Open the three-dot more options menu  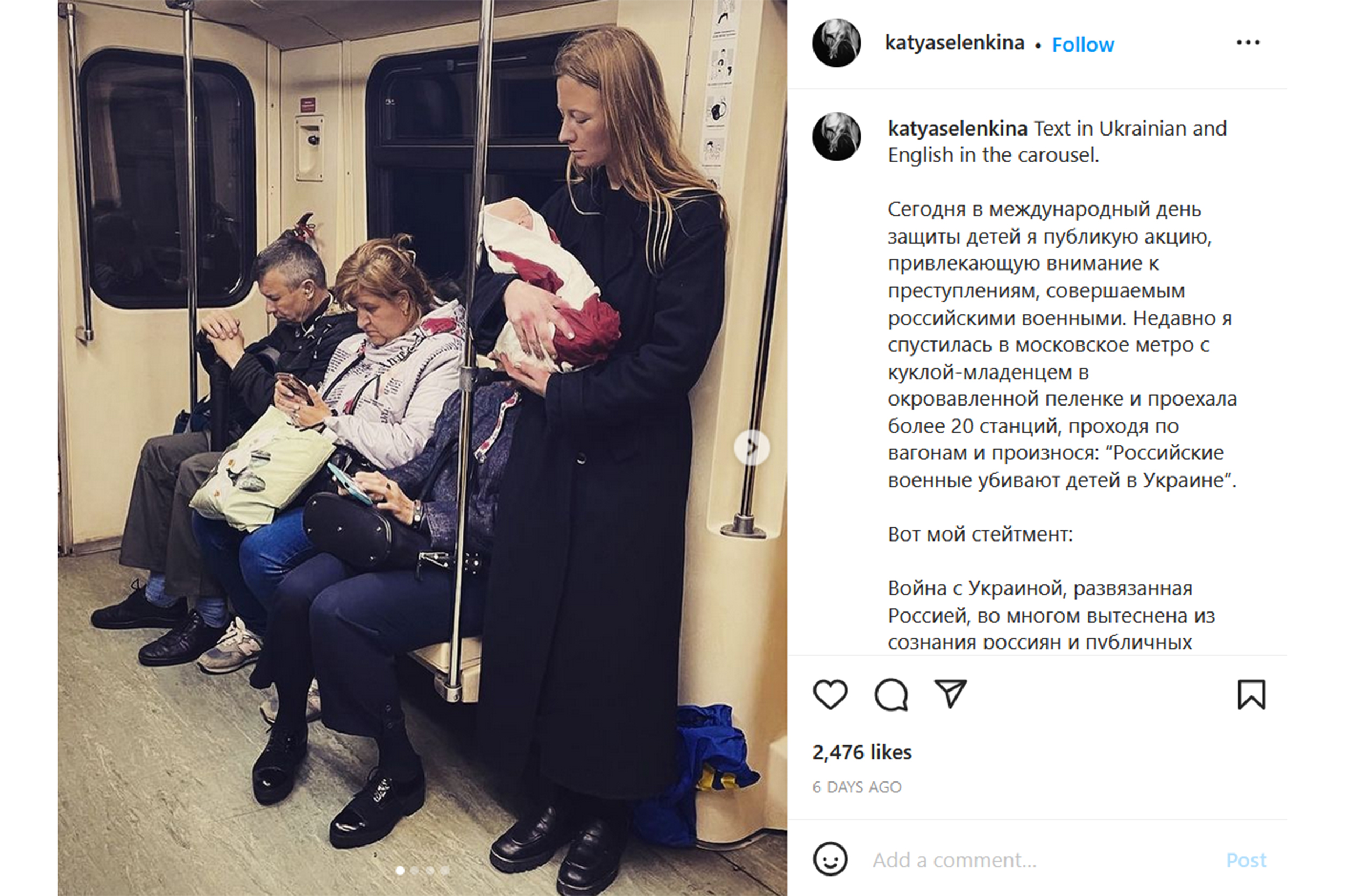pos(1248,42)
